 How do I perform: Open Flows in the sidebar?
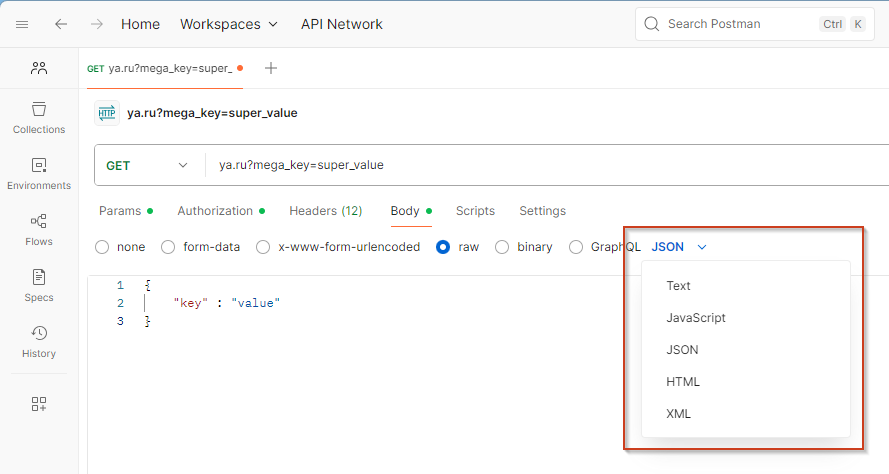point(39,230)
